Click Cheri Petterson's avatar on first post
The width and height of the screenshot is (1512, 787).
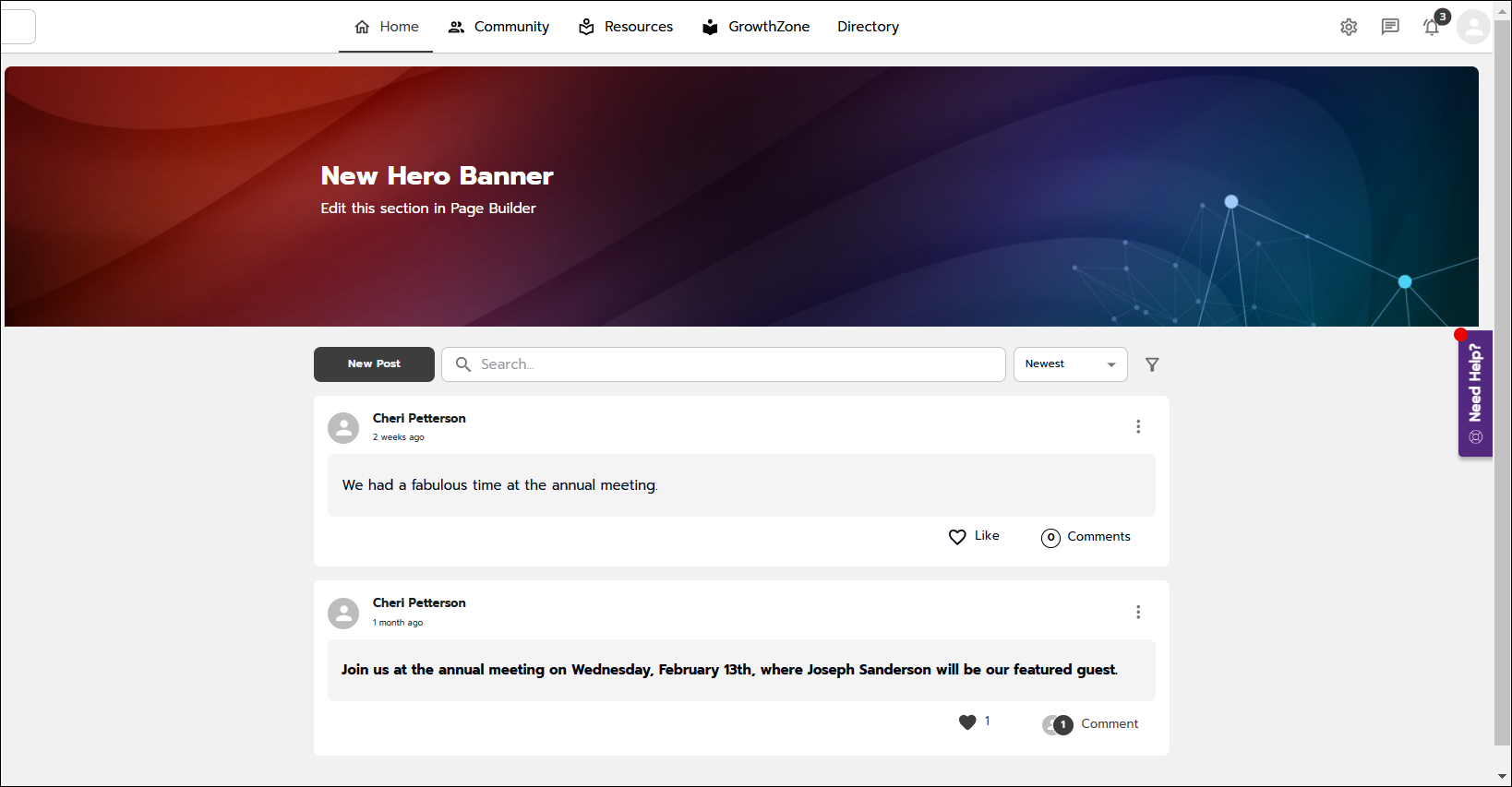point(343,428)
